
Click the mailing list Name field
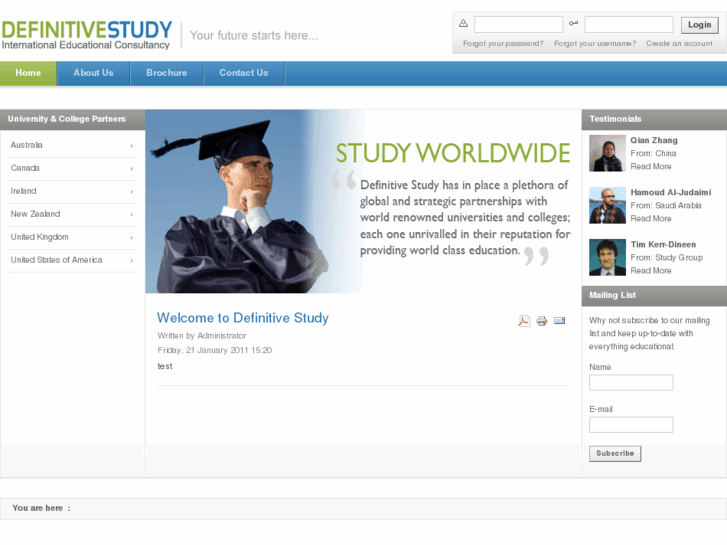point(631,383)
